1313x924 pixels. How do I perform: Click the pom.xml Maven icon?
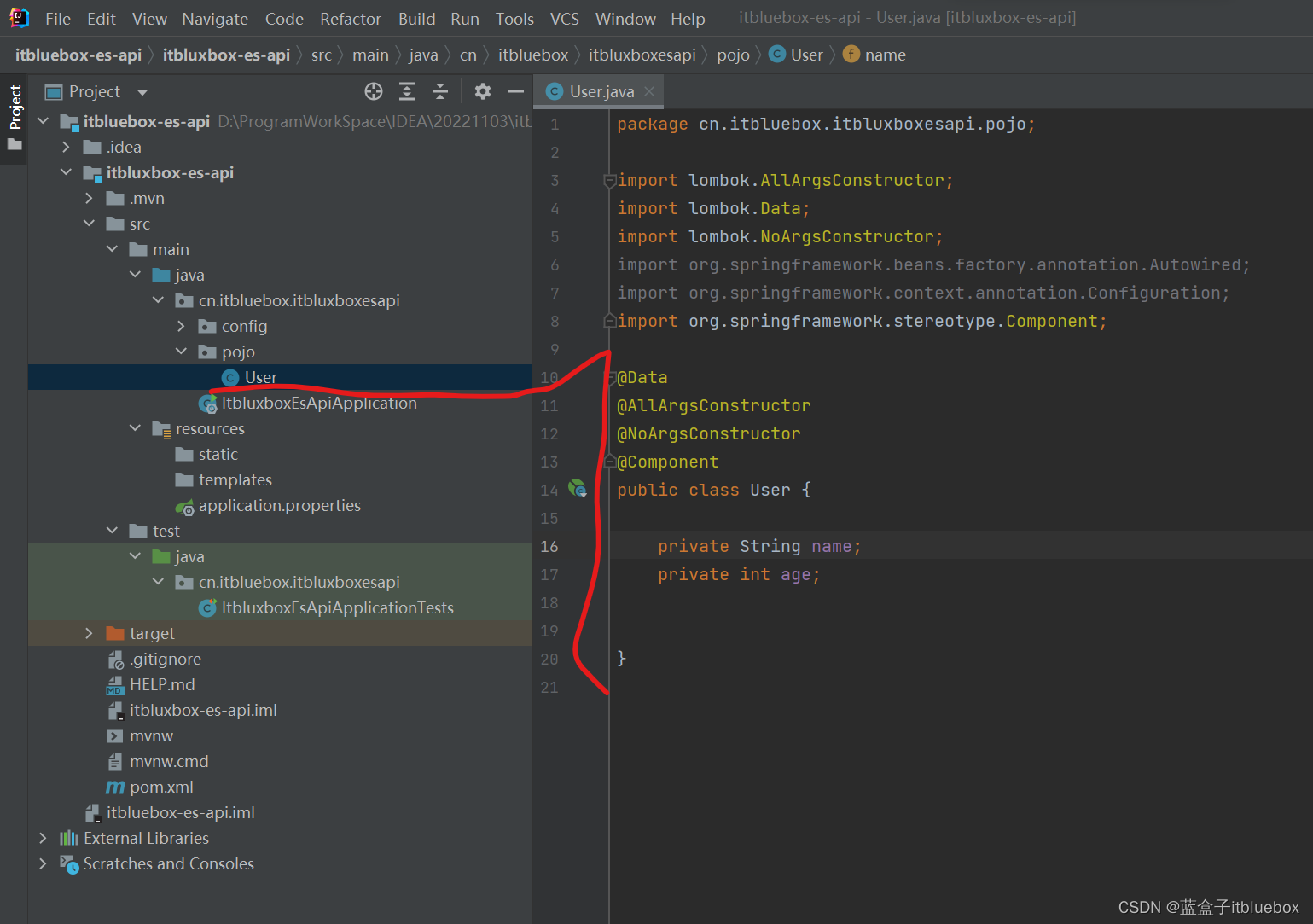115,787
